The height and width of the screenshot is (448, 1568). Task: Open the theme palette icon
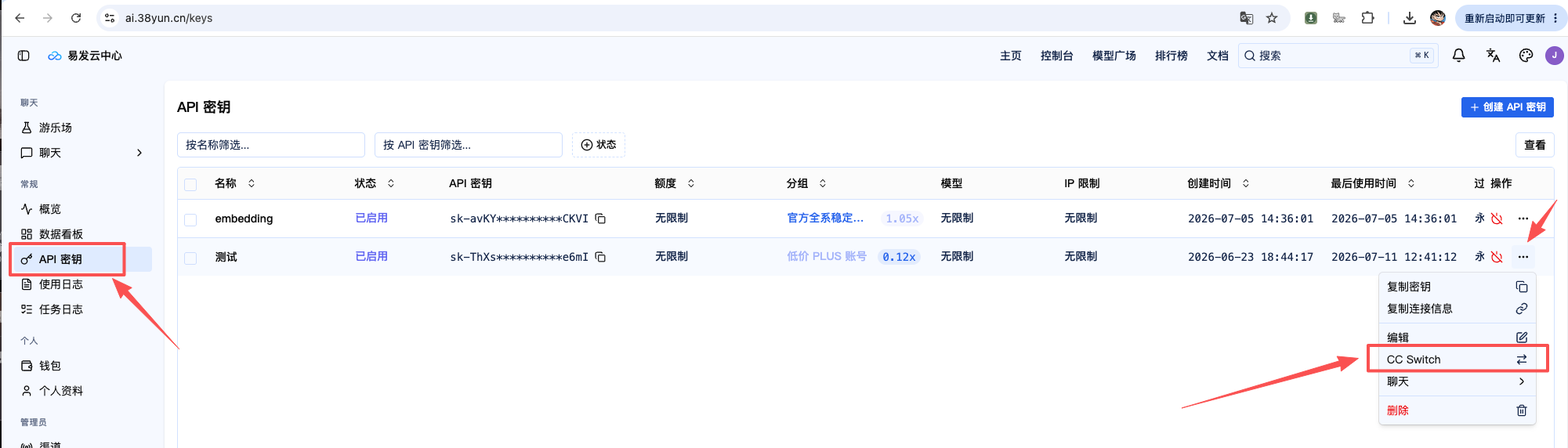[1526, 56]
